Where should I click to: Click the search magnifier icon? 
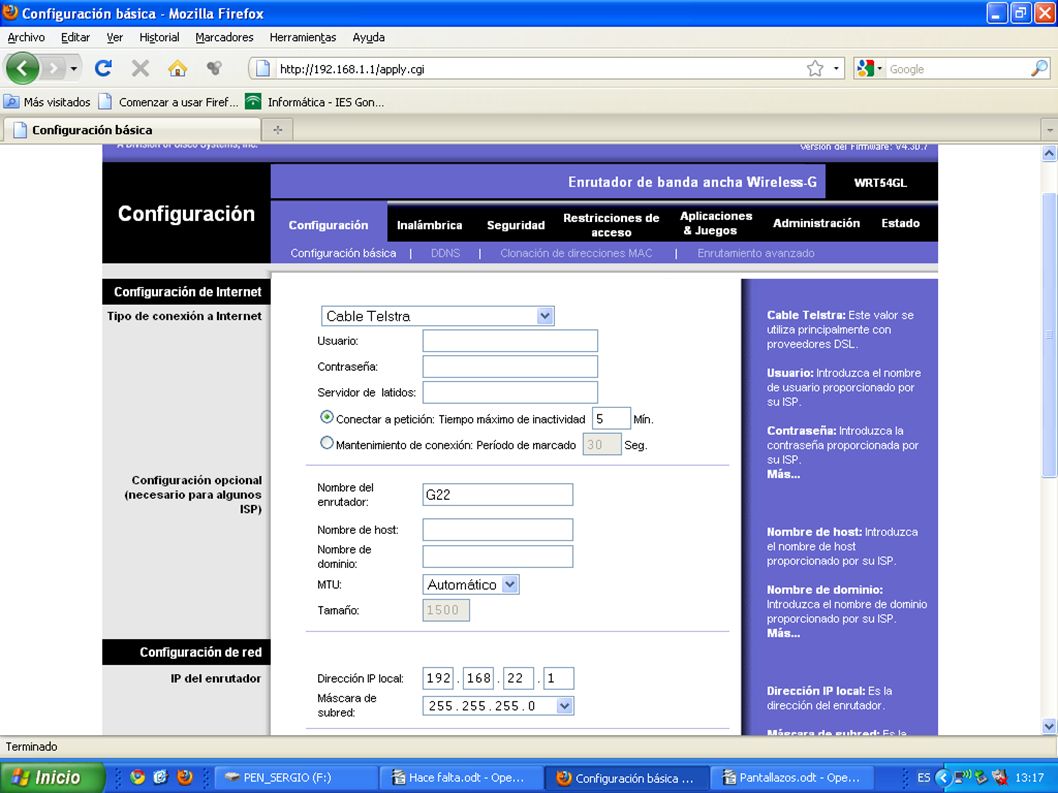1040,69
